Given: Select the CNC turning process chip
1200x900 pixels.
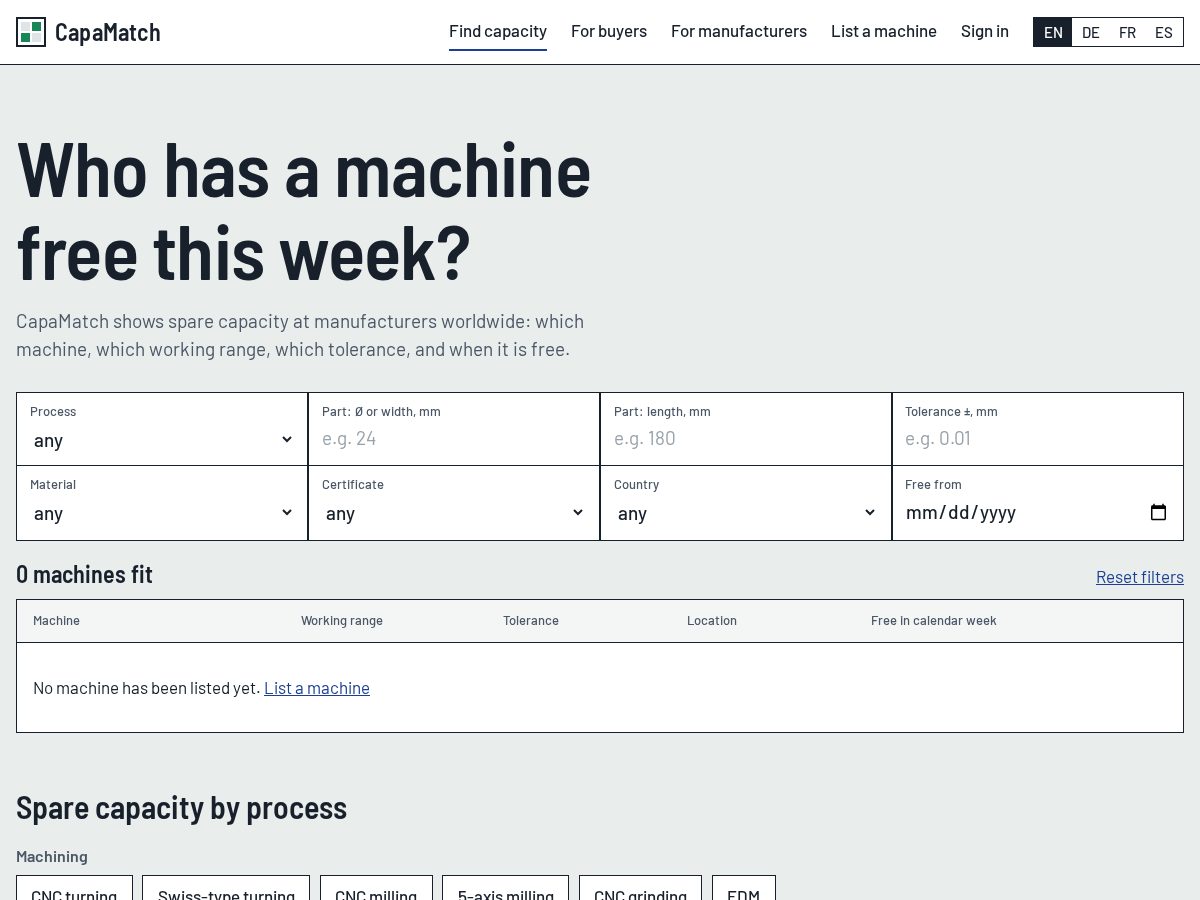Looking at the screenshot, I should pyautogui.click(x=74, y=888).
